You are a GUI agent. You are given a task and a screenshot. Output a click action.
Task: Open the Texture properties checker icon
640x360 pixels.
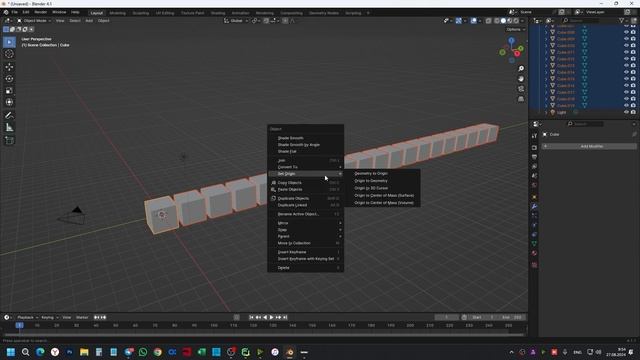[534, 265]
